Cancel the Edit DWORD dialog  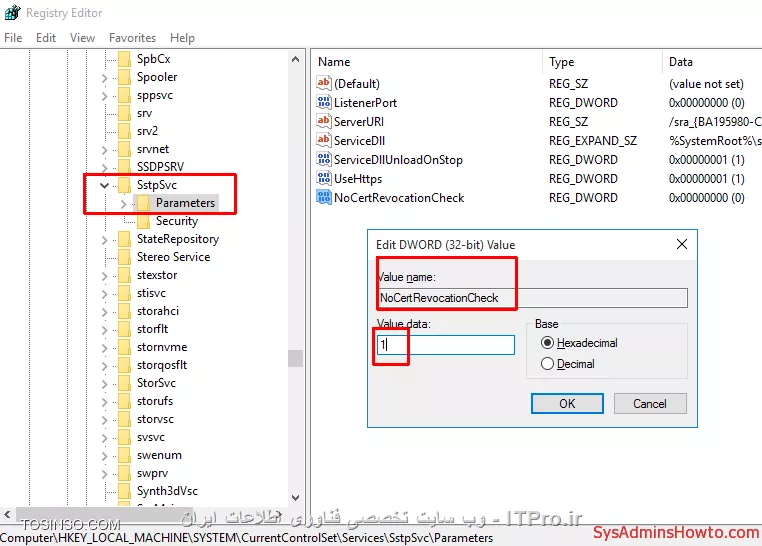pyautogui.click(x=650, y=404)
